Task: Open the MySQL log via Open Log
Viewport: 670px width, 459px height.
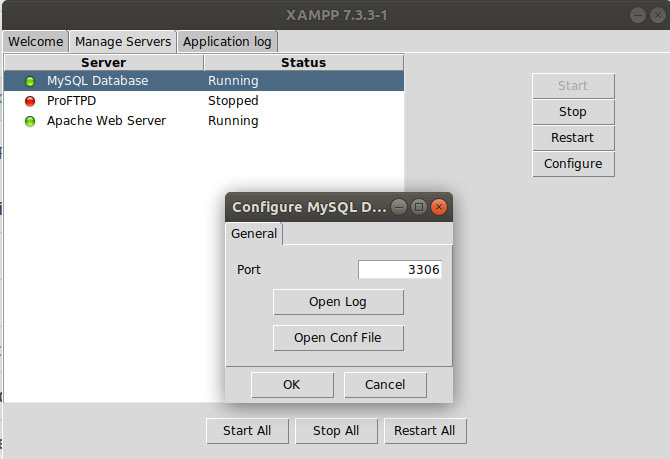Action: point(338,302)
